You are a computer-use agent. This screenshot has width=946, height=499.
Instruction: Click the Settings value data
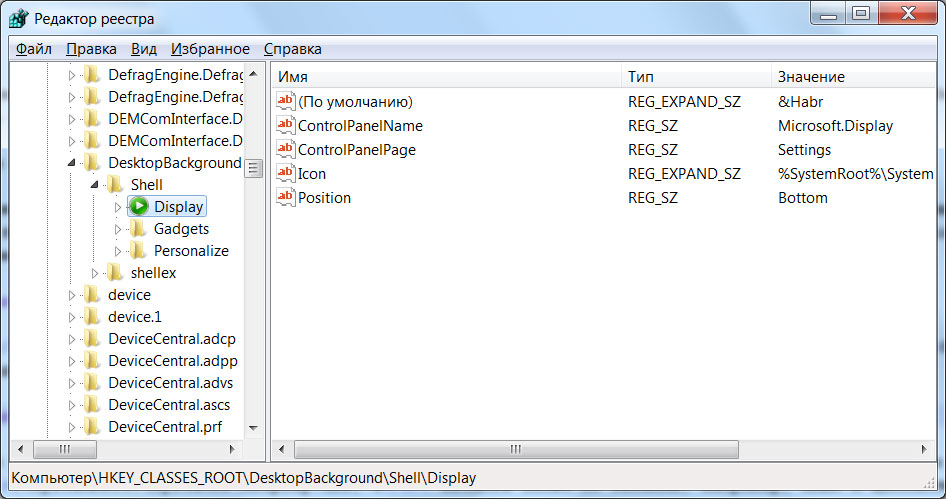(804, 150)
